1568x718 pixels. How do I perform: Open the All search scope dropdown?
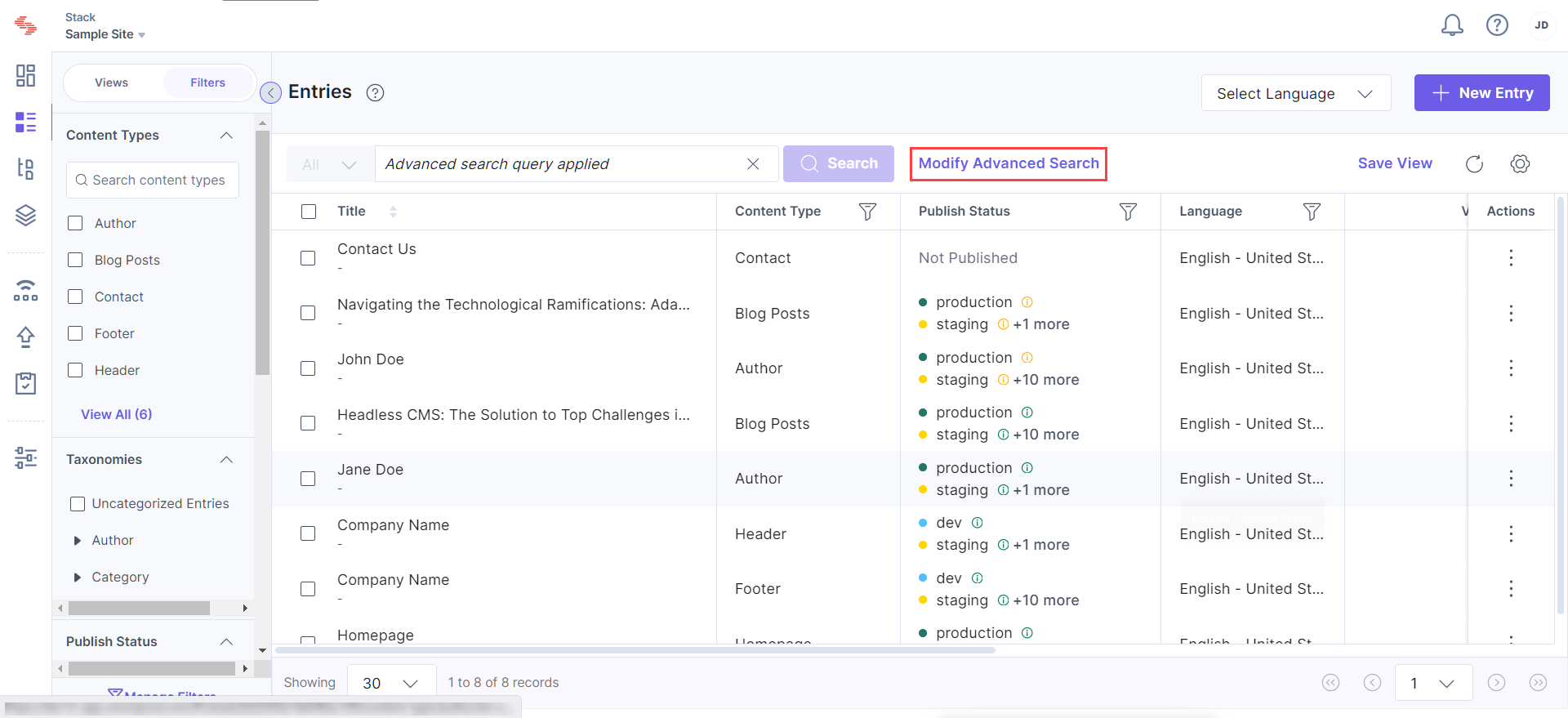(x=330, y=164)
